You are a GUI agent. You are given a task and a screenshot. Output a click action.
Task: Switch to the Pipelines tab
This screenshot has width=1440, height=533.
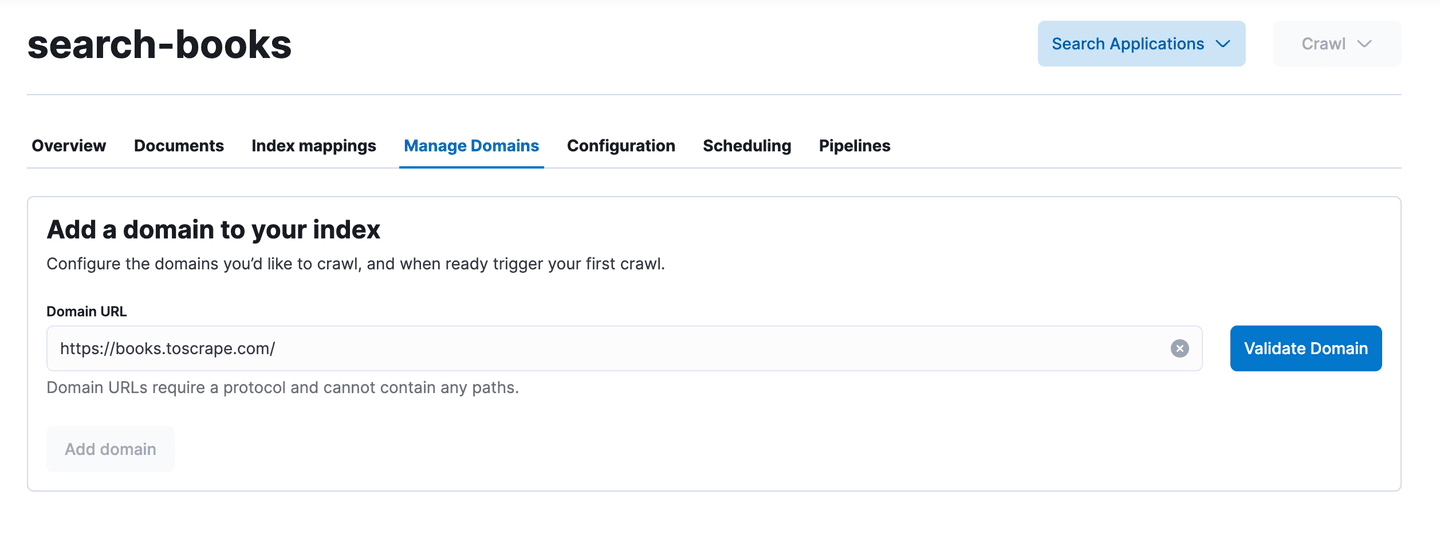pyautogui.click(x=854, y=146)
